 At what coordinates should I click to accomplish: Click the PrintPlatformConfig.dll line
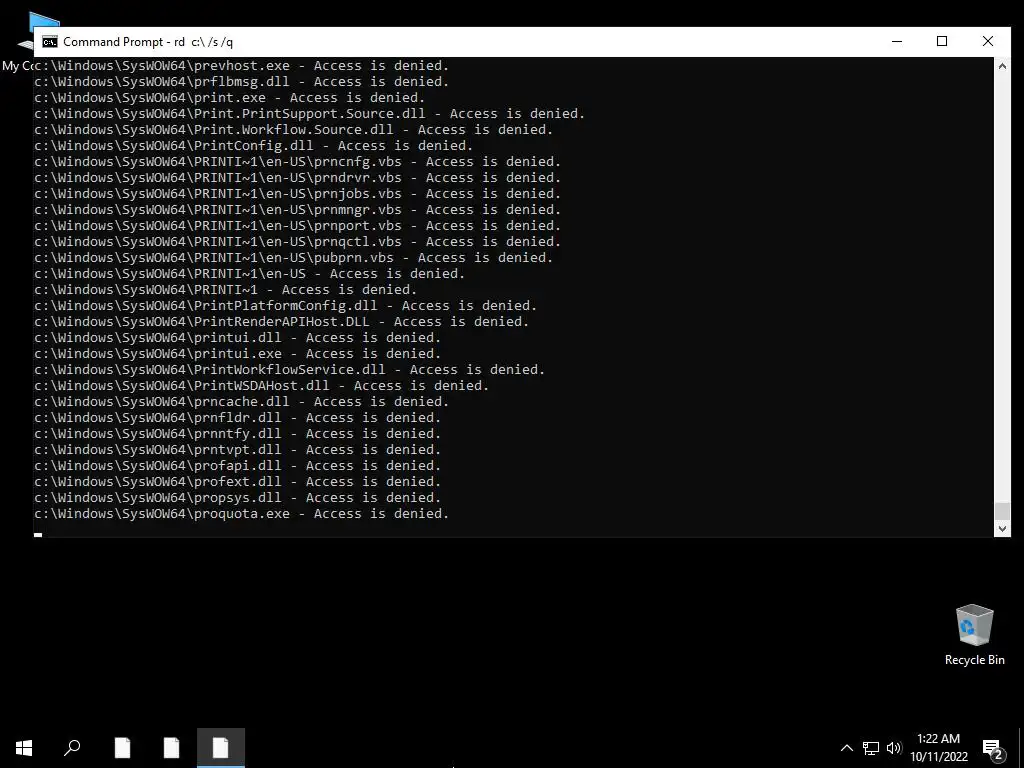pos(285,306)
